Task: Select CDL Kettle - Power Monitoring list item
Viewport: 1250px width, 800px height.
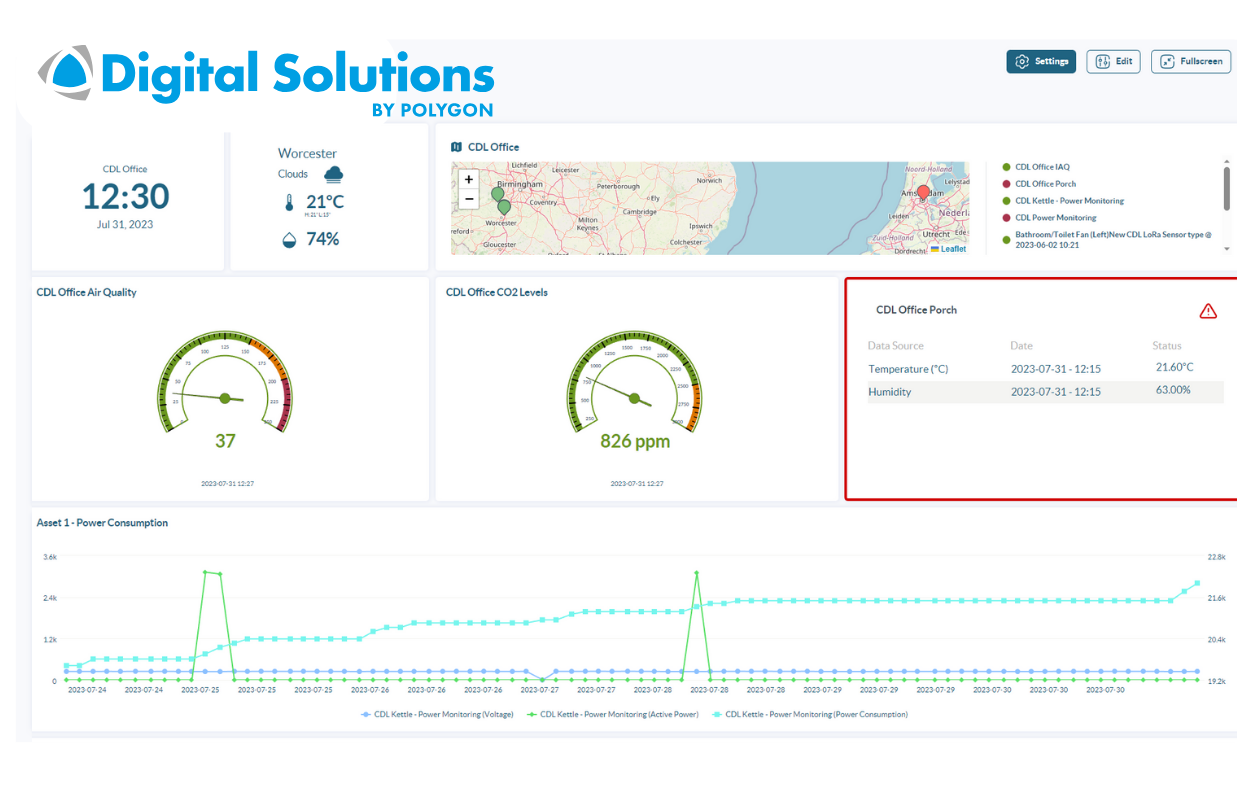Action: [1069, 201]
